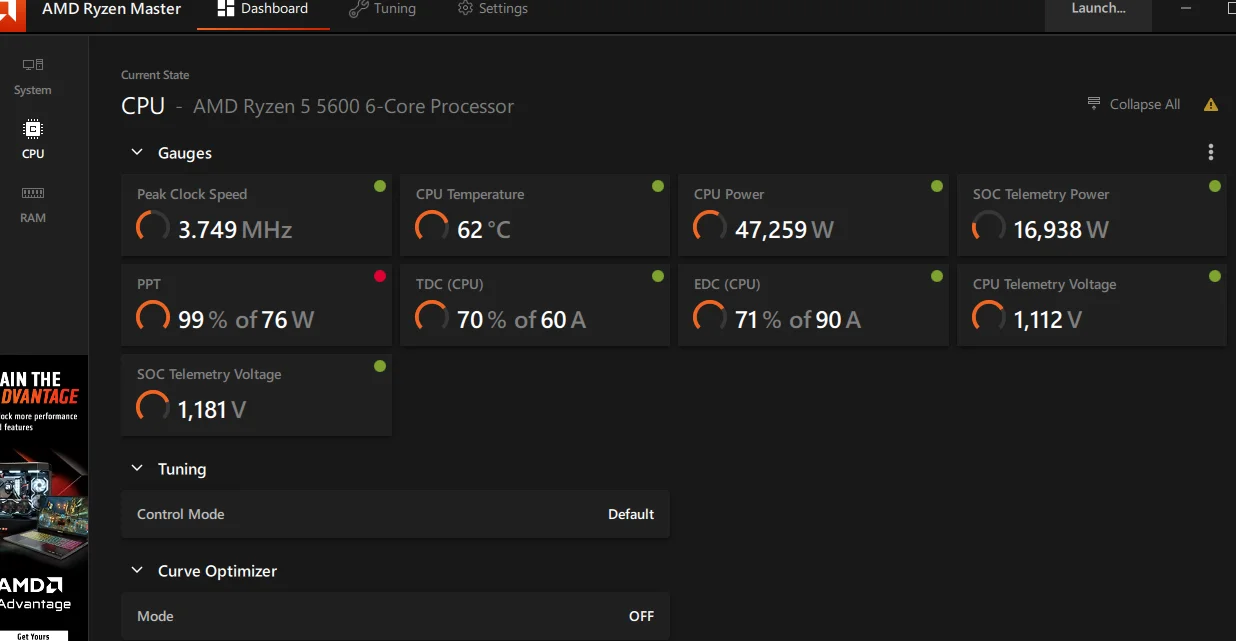
Task: Click the AMD Advantage advertisement banner
Action: point(44,498)
